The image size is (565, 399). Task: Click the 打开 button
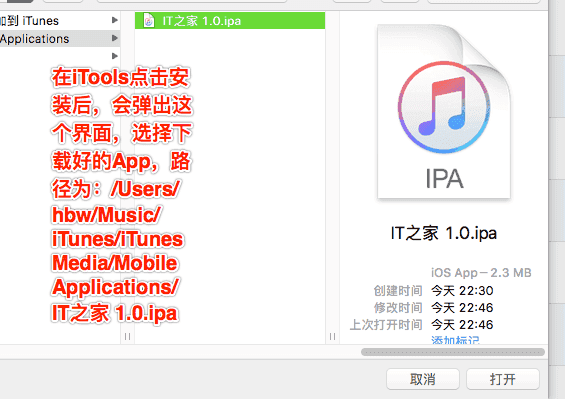[x=503, y=379]
